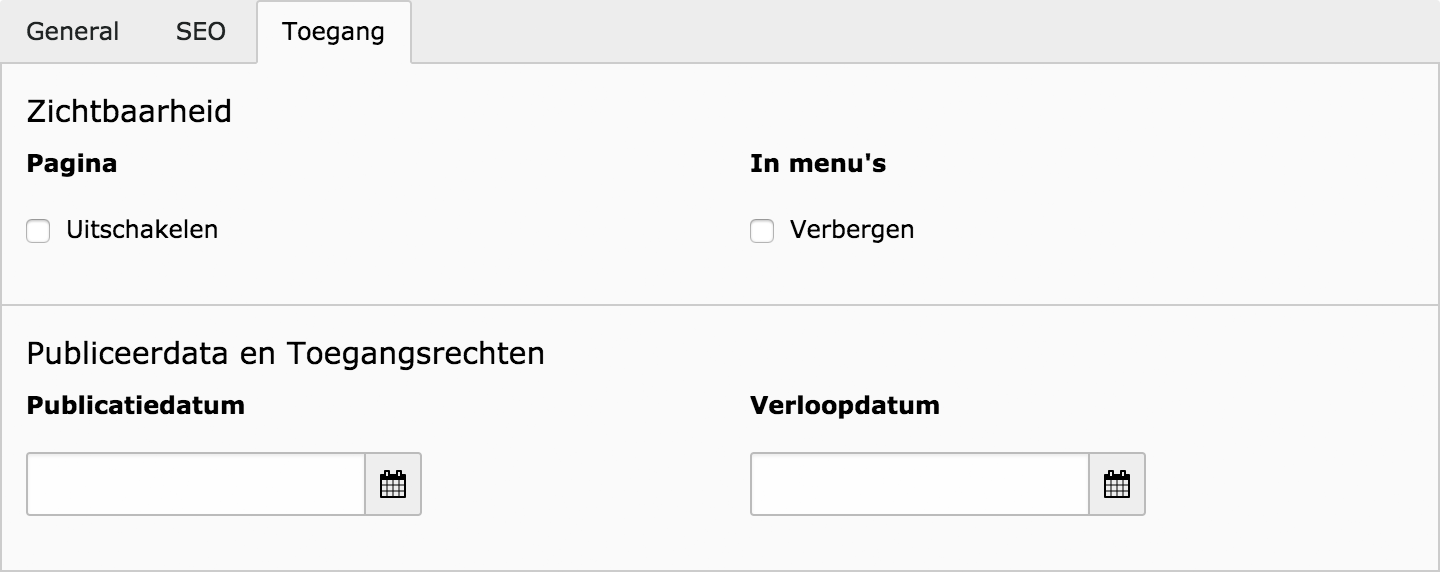Click the divider line between the two sections
Viewport: 1440px width, 572px height.
tap(720, 304)
